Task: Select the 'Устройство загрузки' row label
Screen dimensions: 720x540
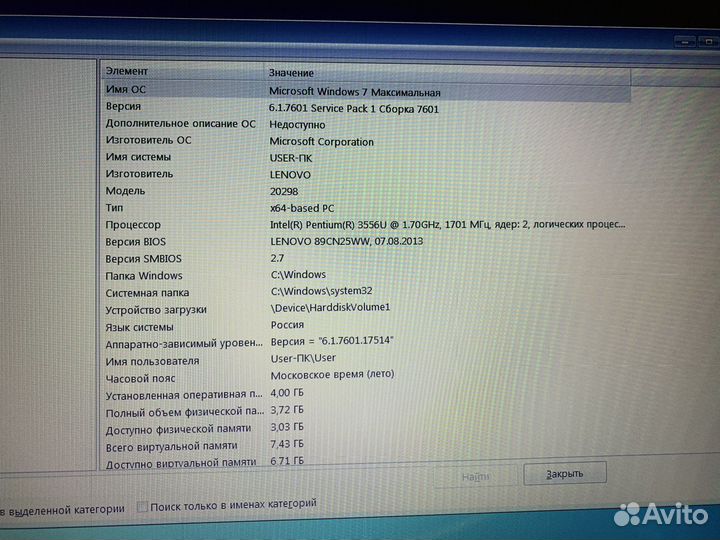Action: [x=156, y=310]
